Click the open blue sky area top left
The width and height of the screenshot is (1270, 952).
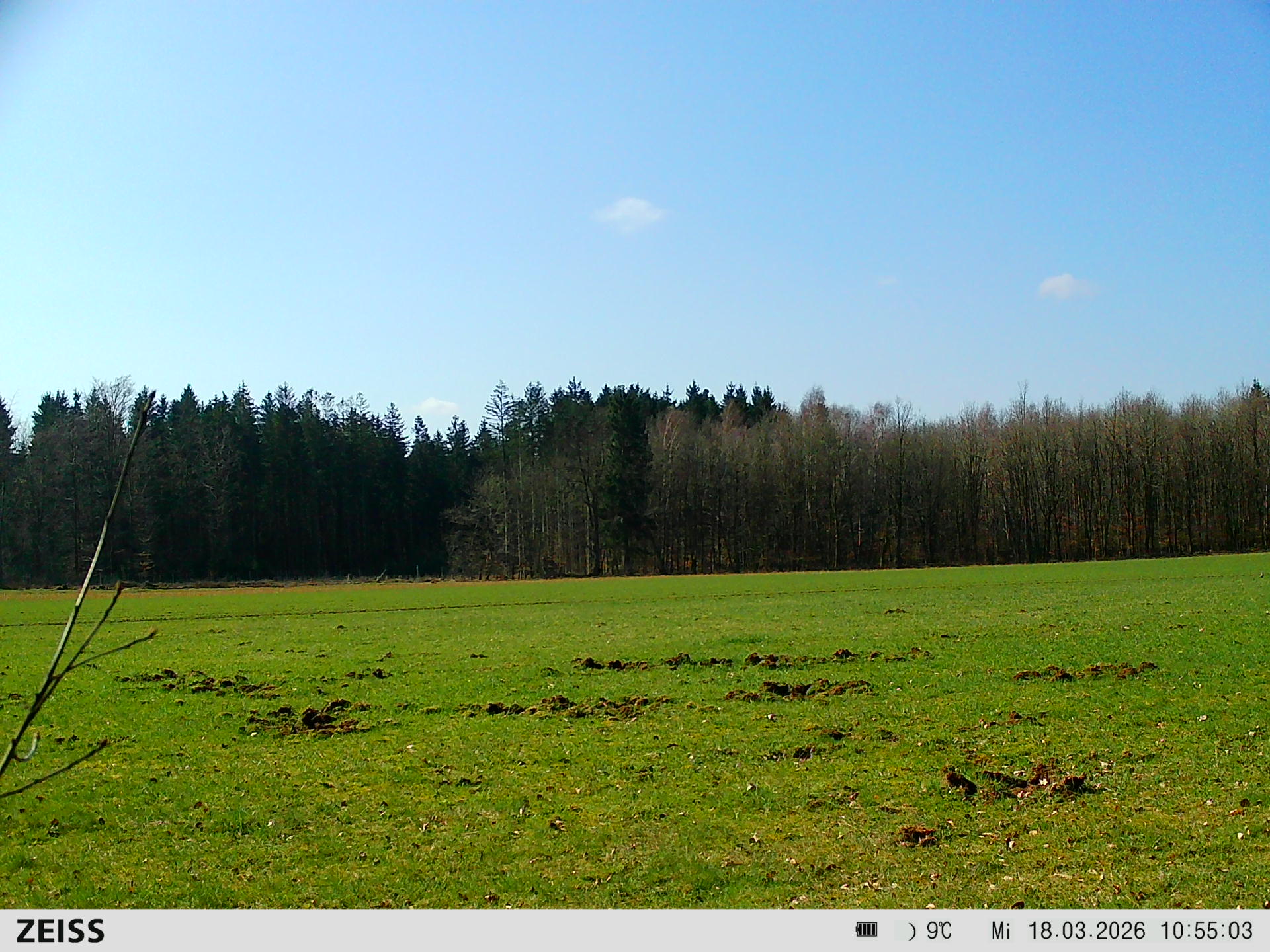click(198, 132)
